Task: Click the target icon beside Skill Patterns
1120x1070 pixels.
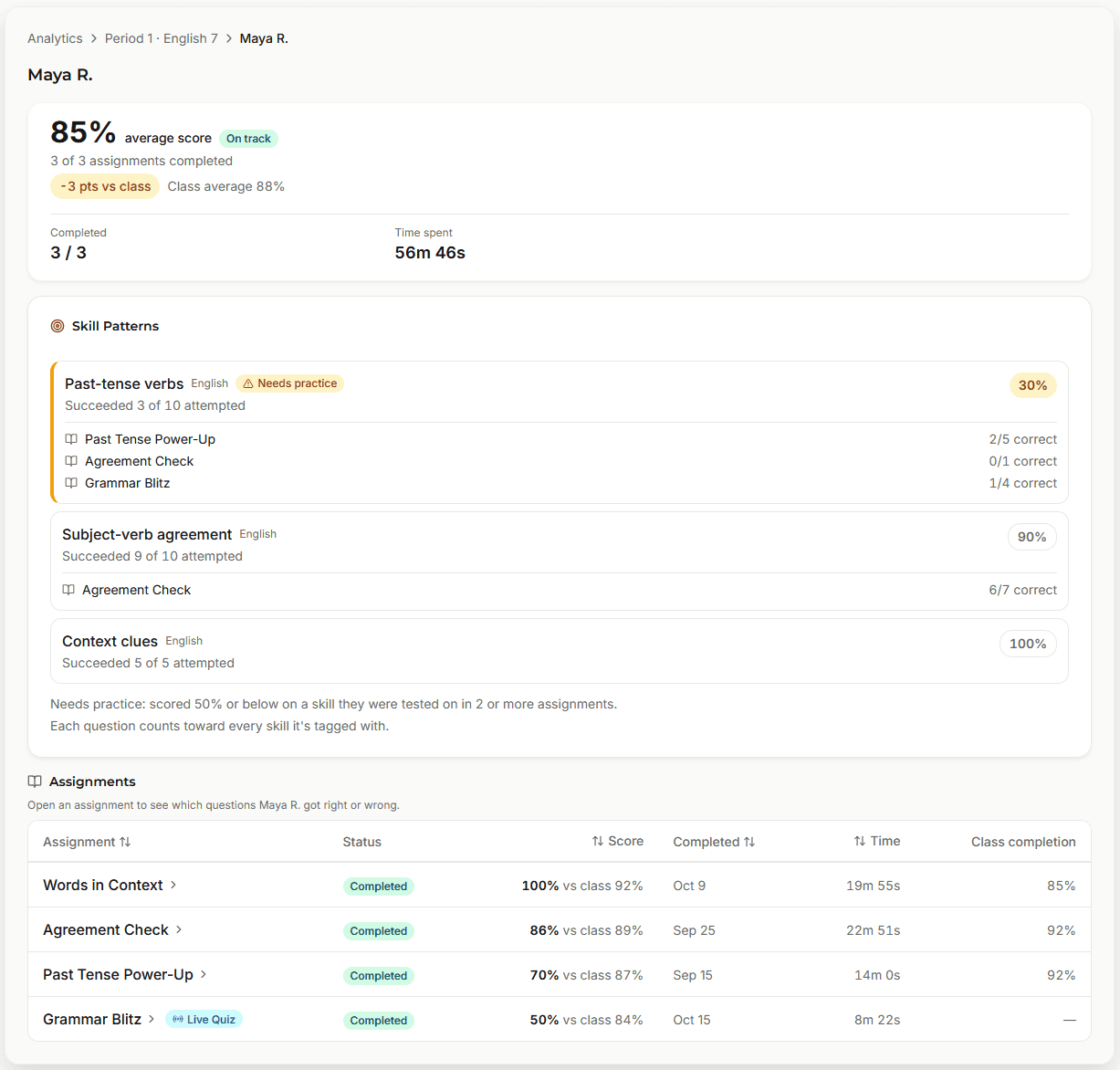Action: tap(58, 326)
